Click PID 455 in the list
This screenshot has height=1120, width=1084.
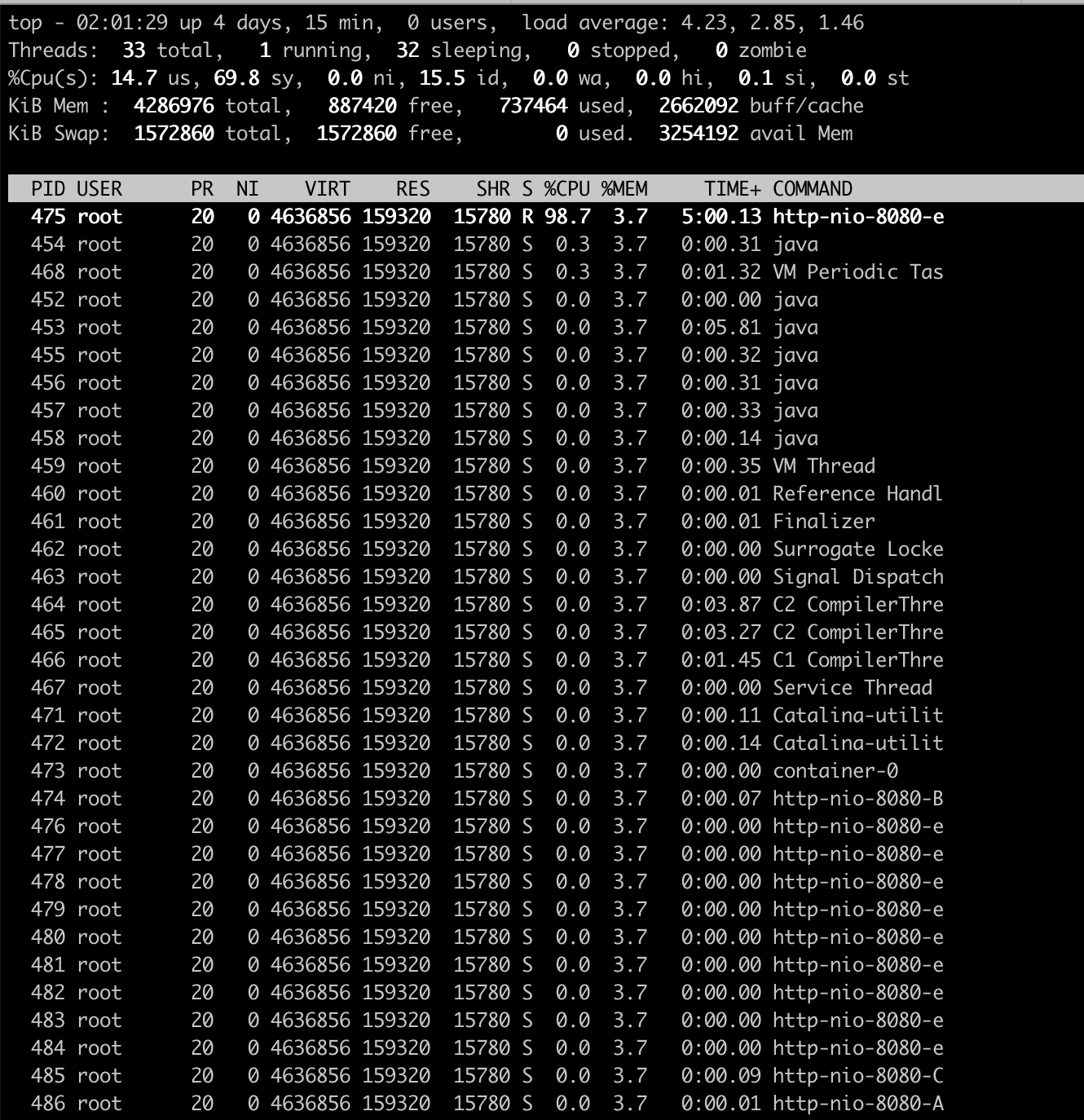tap(48, 355)
